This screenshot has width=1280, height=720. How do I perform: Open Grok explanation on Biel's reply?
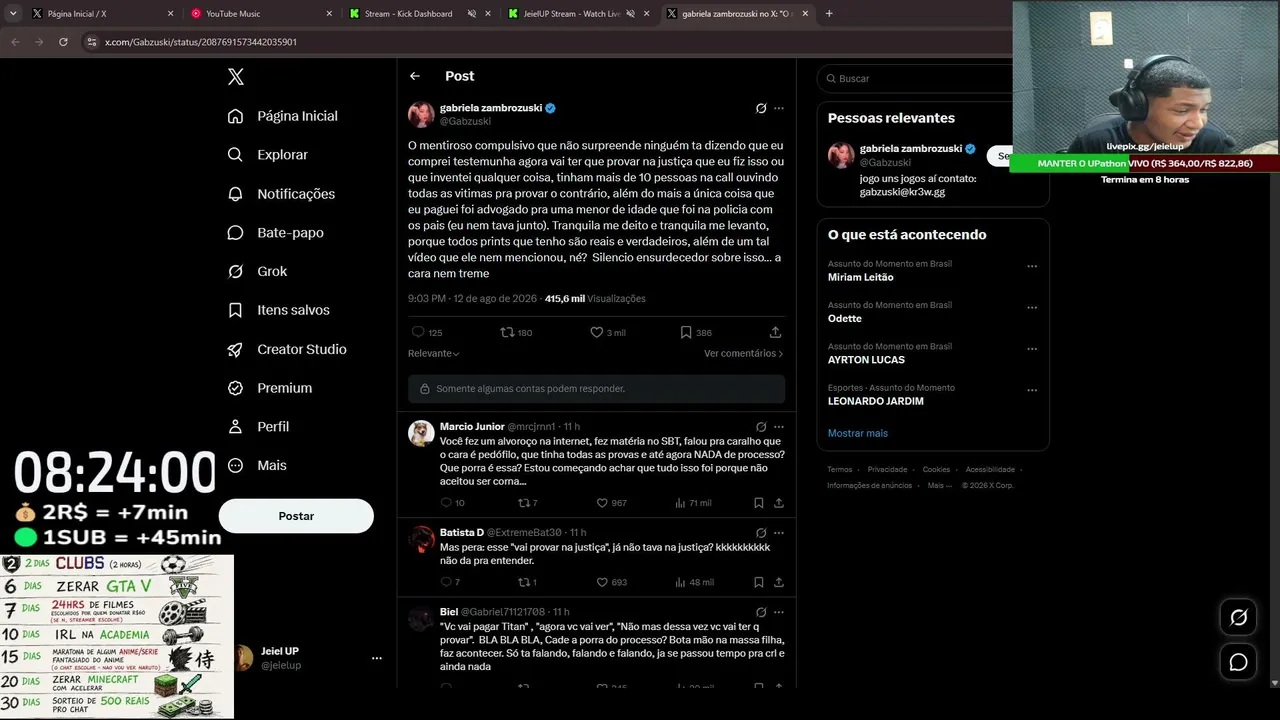point(761,612)
